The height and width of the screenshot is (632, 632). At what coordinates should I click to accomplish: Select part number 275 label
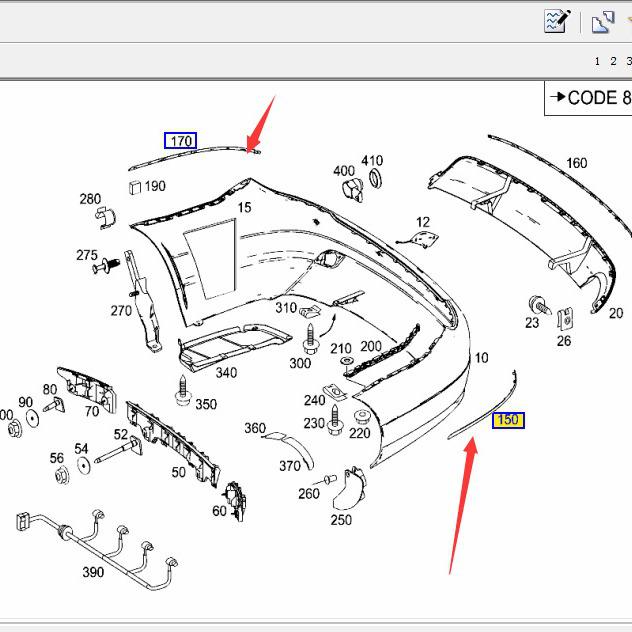pyautogui.click(x=87, y=255)
